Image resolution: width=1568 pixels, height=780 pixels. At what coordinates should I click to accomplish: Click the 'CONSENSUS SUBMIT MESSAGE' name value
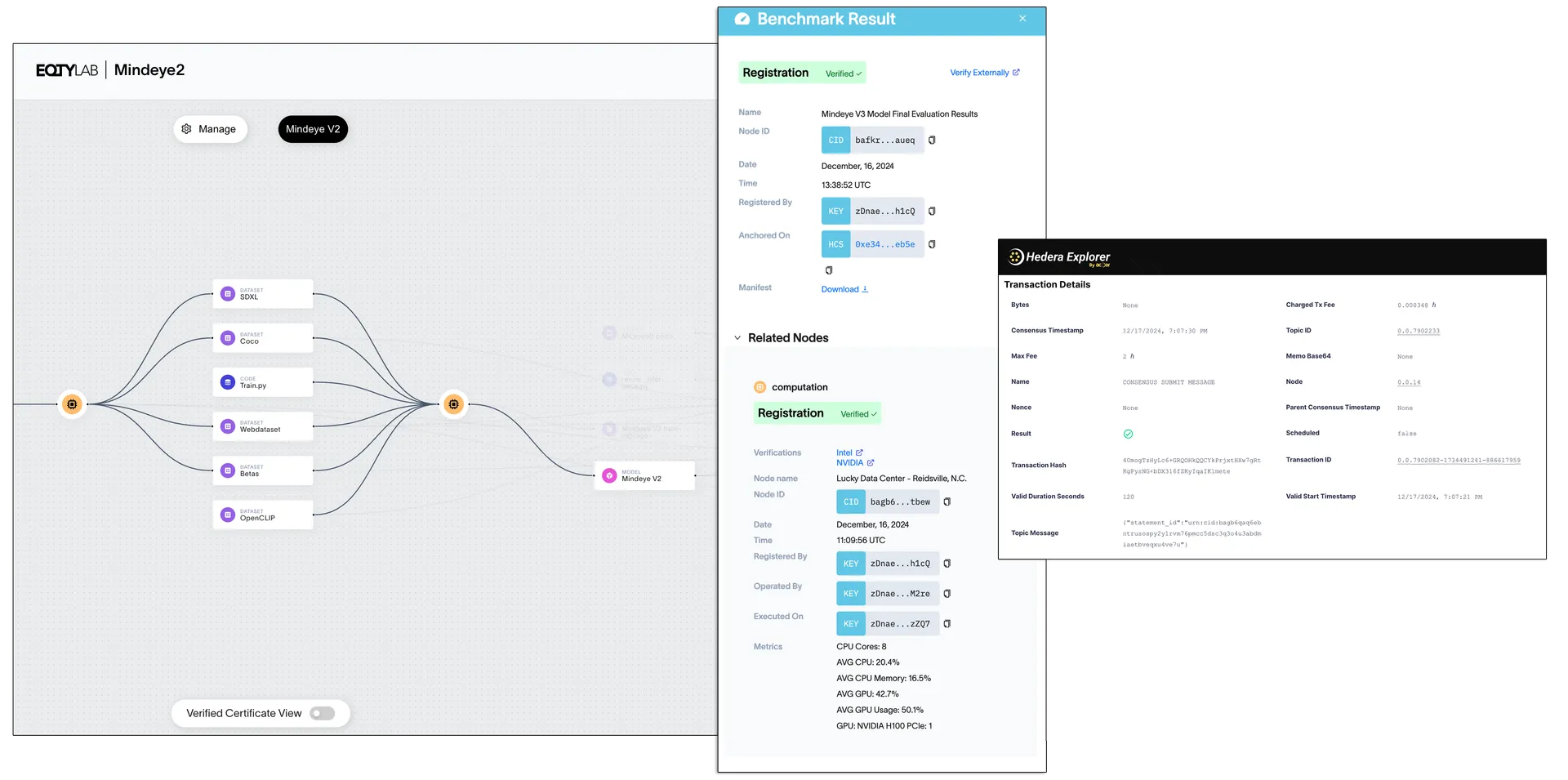[x=1169, y=382]
